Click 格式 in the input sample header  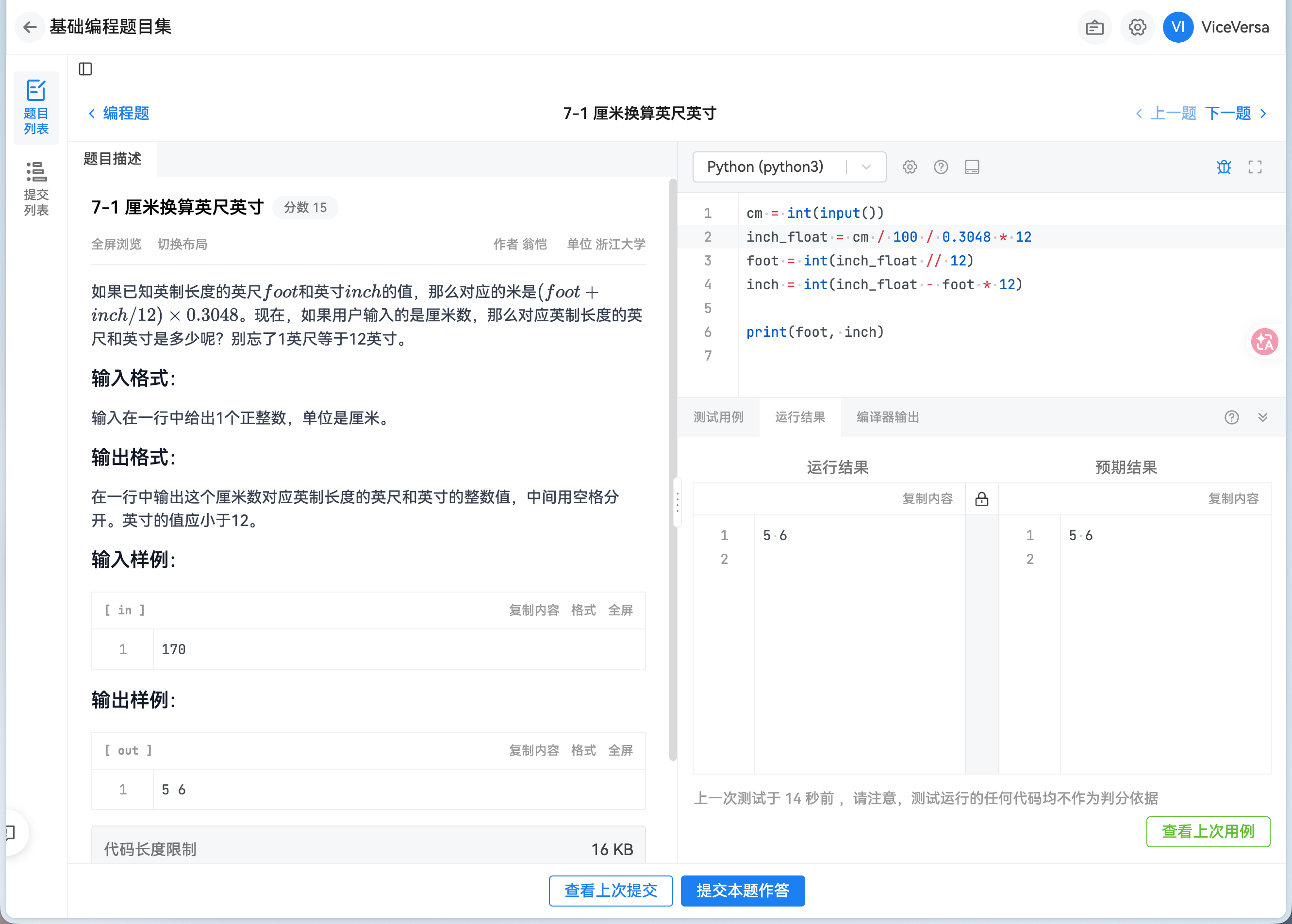click(x=583, y=610)
